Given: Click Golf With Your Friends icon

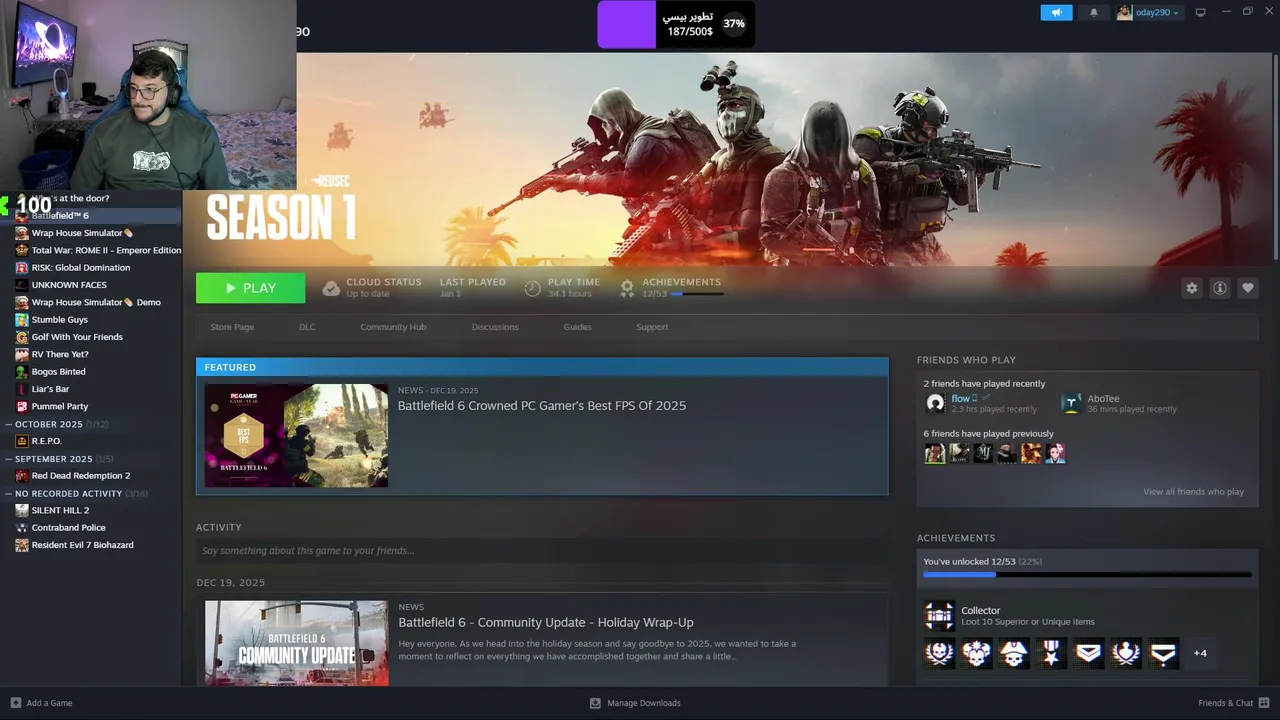Looking at the screenshot, I should pyautogui.click(x=22, y=337).
